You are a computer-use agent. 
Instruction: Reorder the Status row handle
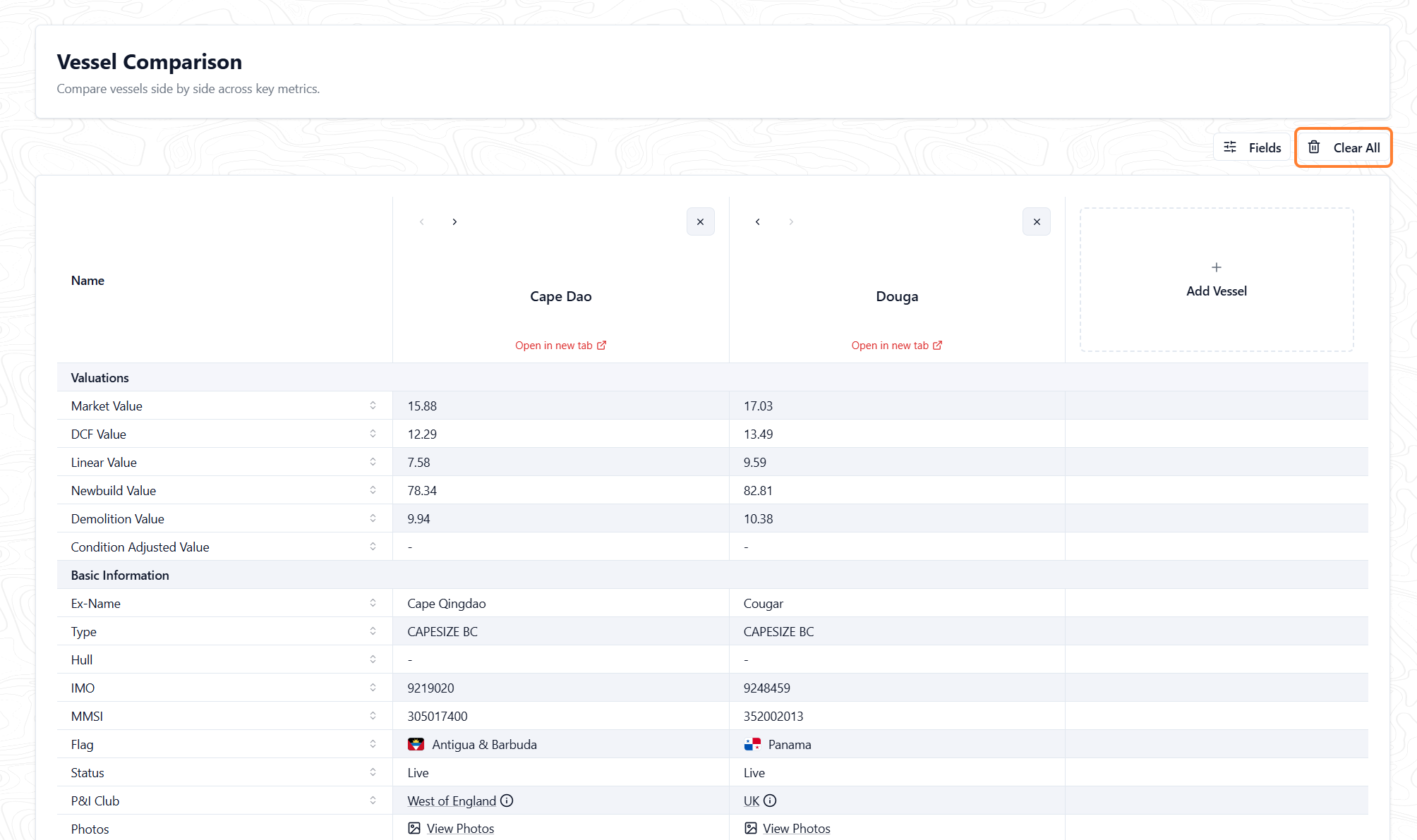click(x=373, y=772)
